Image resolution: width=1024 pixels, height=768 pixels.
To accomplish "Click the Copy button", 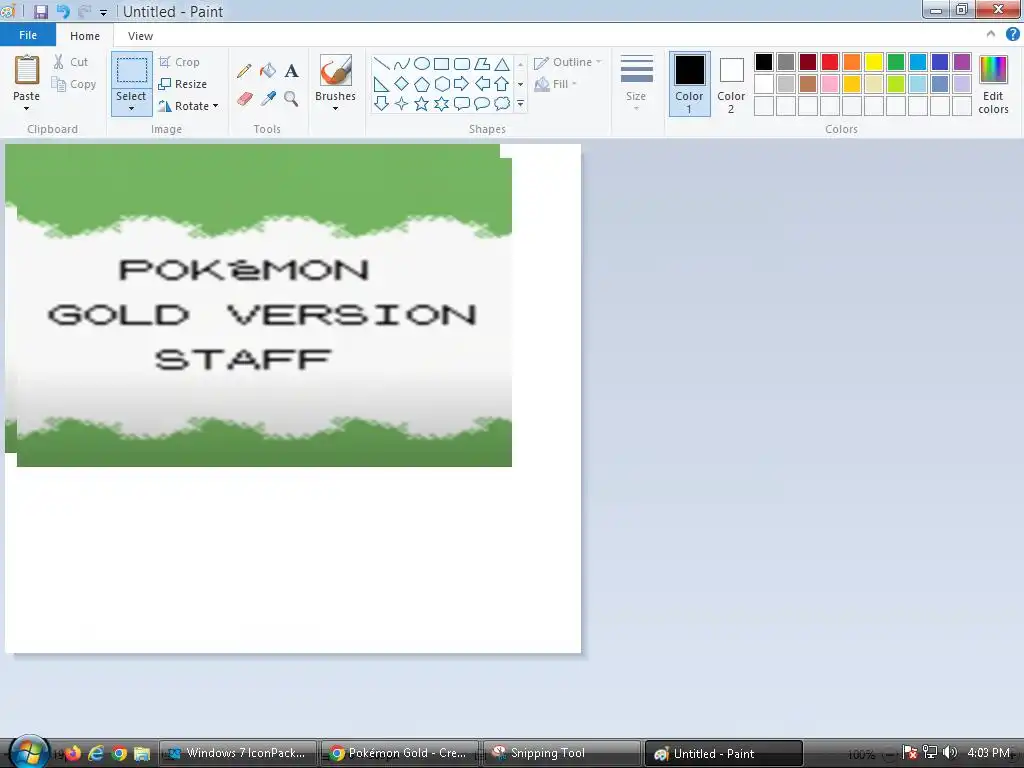I will pyautogui.click(x=74, y=84).
